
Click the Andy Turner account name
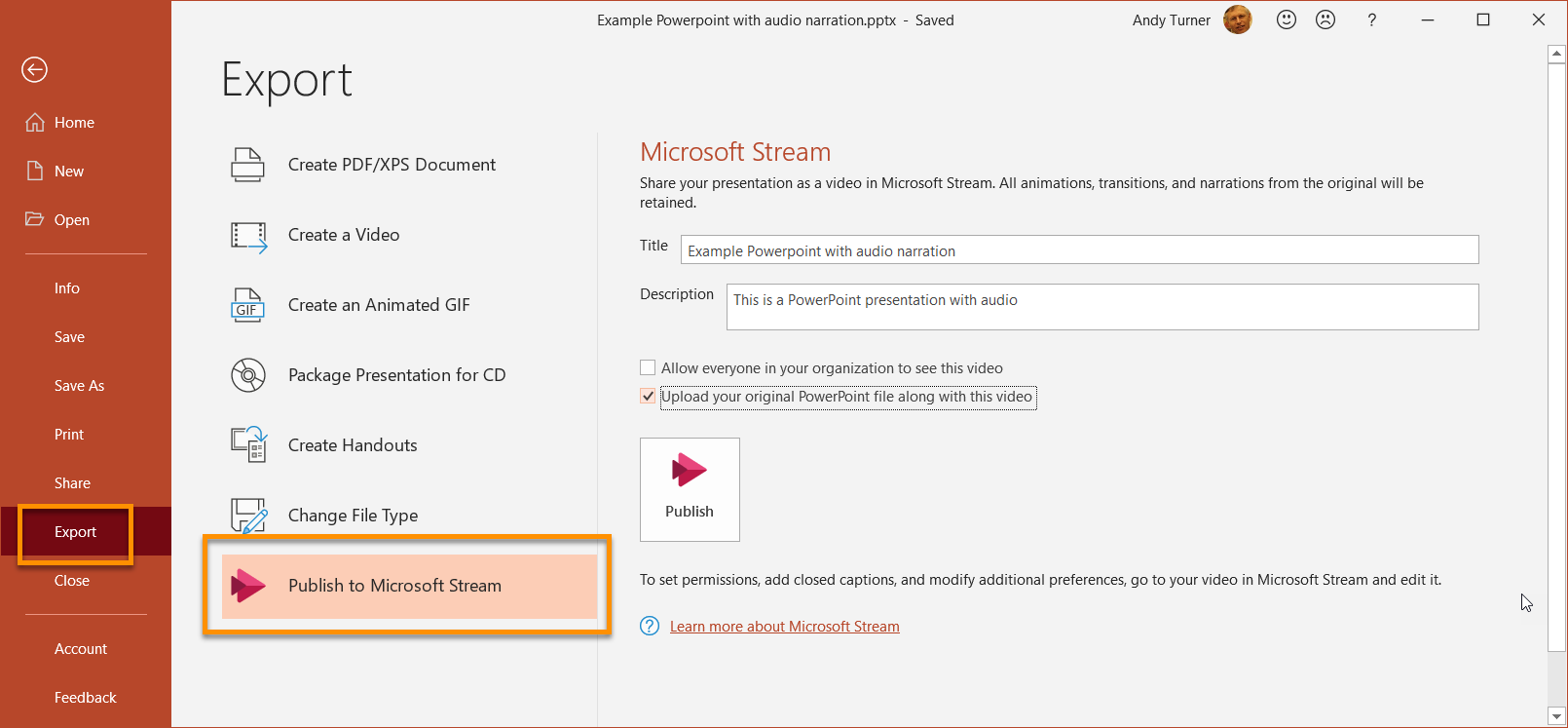[x=1172, y=19]
